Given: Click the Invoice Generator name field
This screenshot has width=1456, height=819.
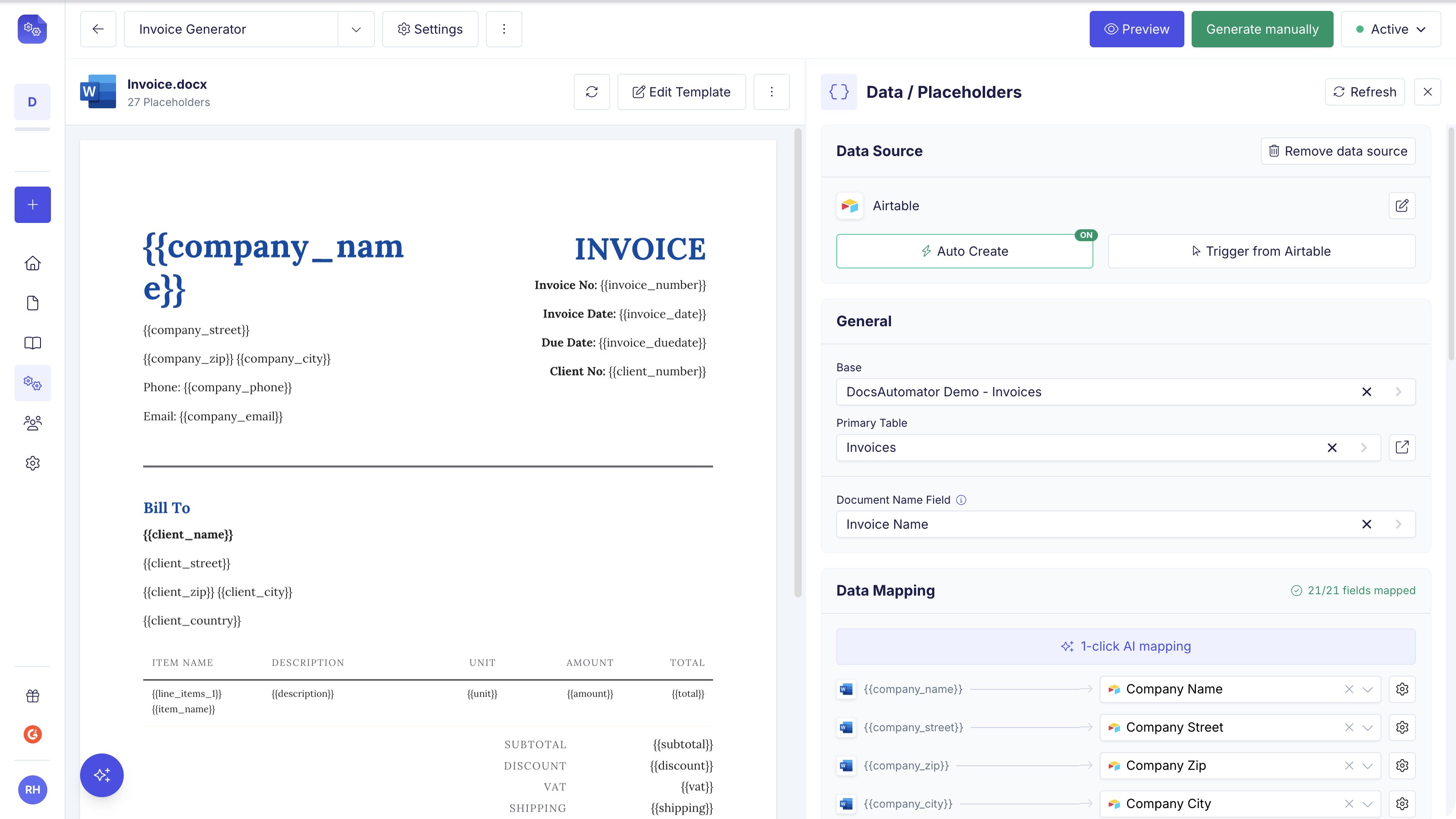Looking at the screenshot, I should click(x=231, y=29).
